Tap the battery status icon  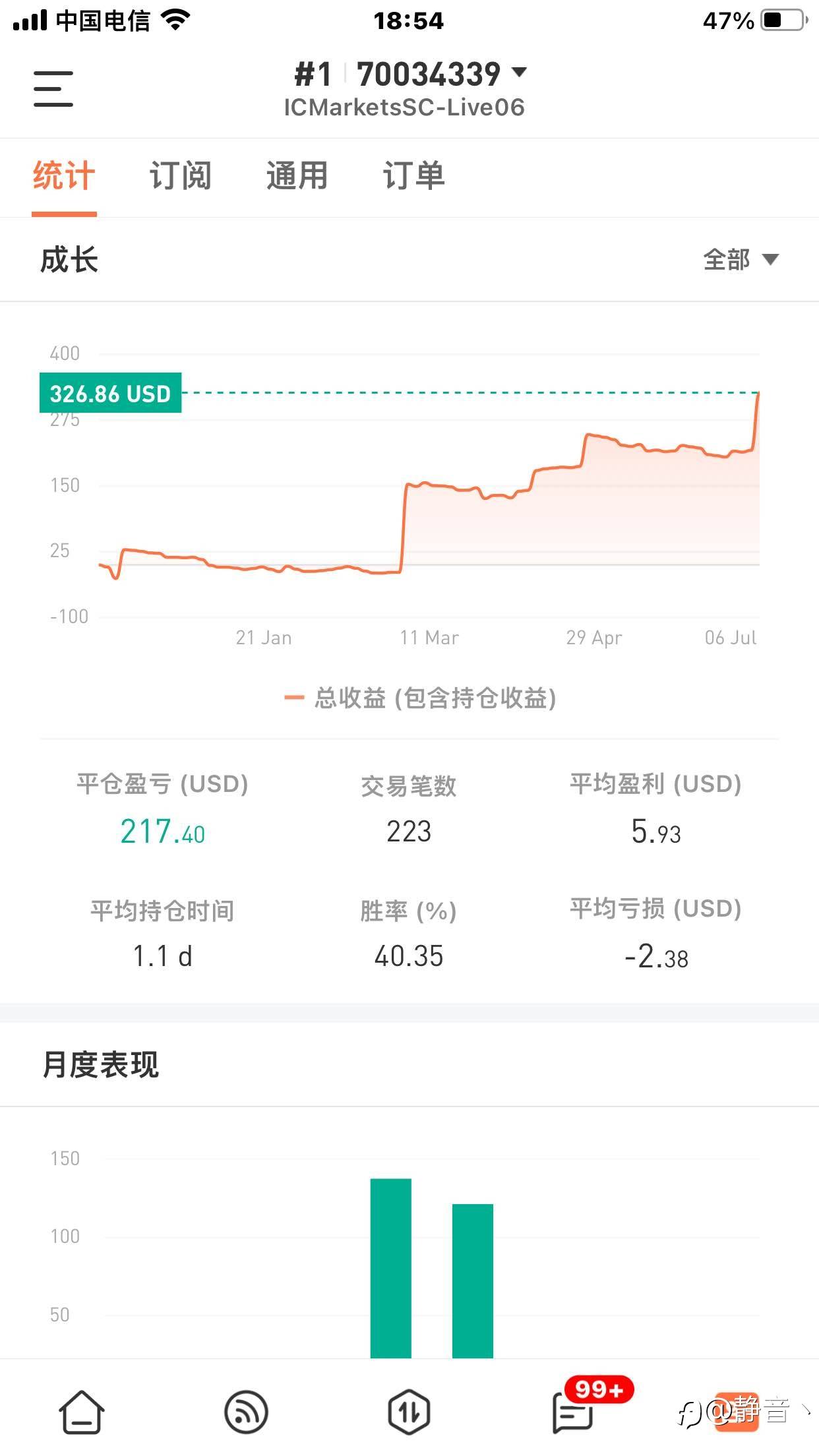pos(783,20)
